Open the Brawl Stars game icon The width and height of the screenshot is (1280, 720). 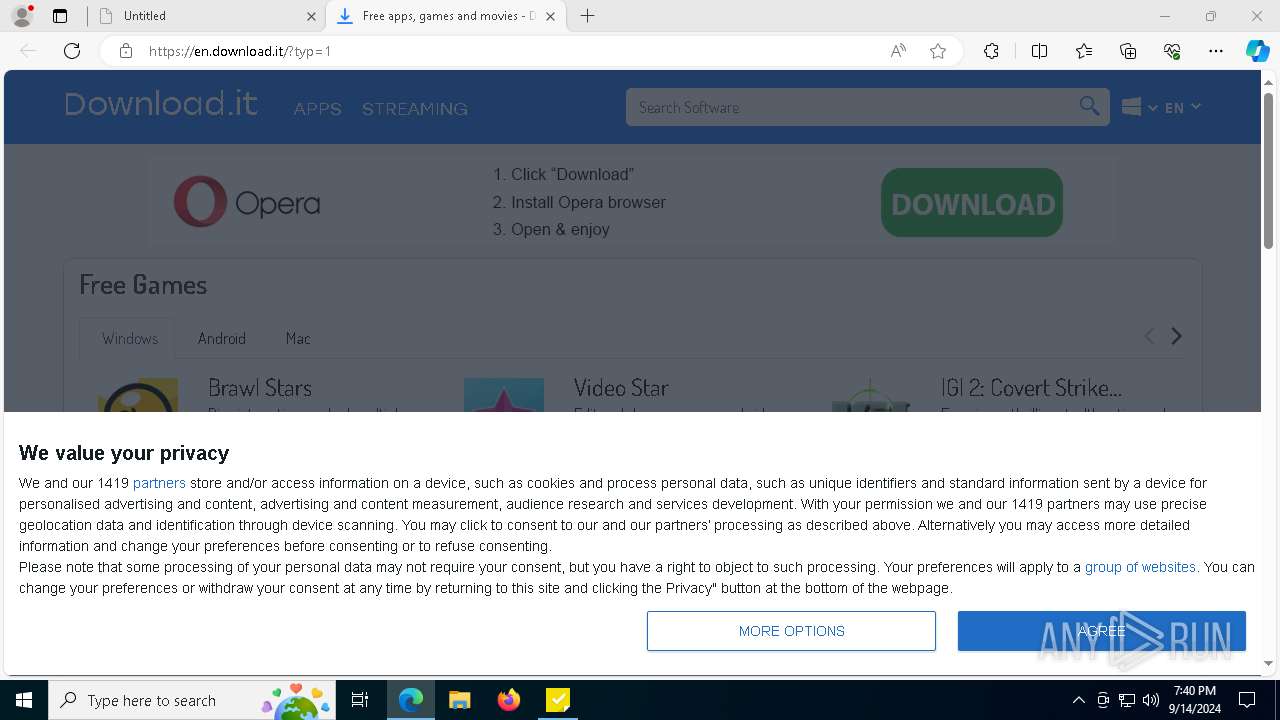[x=138, y=395]
